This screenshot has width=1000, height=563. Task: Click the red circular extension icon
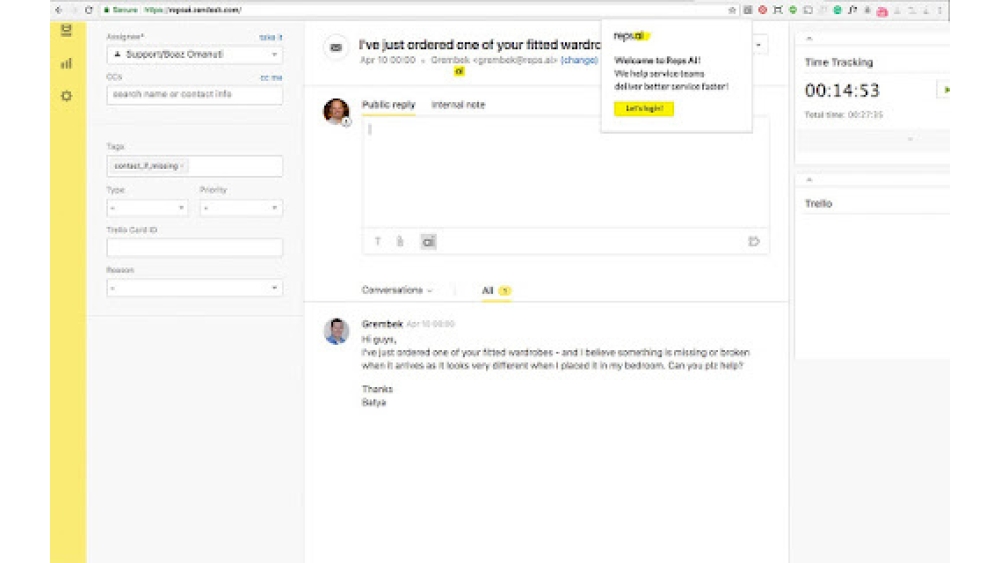point(762,10)
